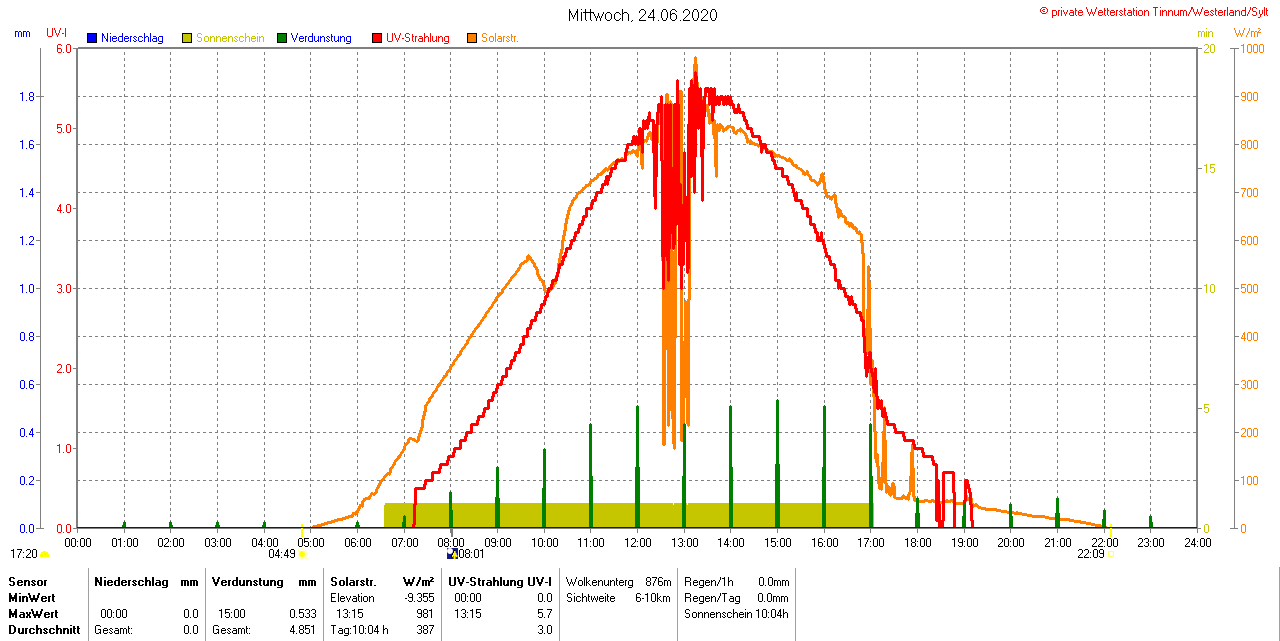Click the Tag:10:04 h entry
Screen dimensions: 1280x641
point(359,630)
